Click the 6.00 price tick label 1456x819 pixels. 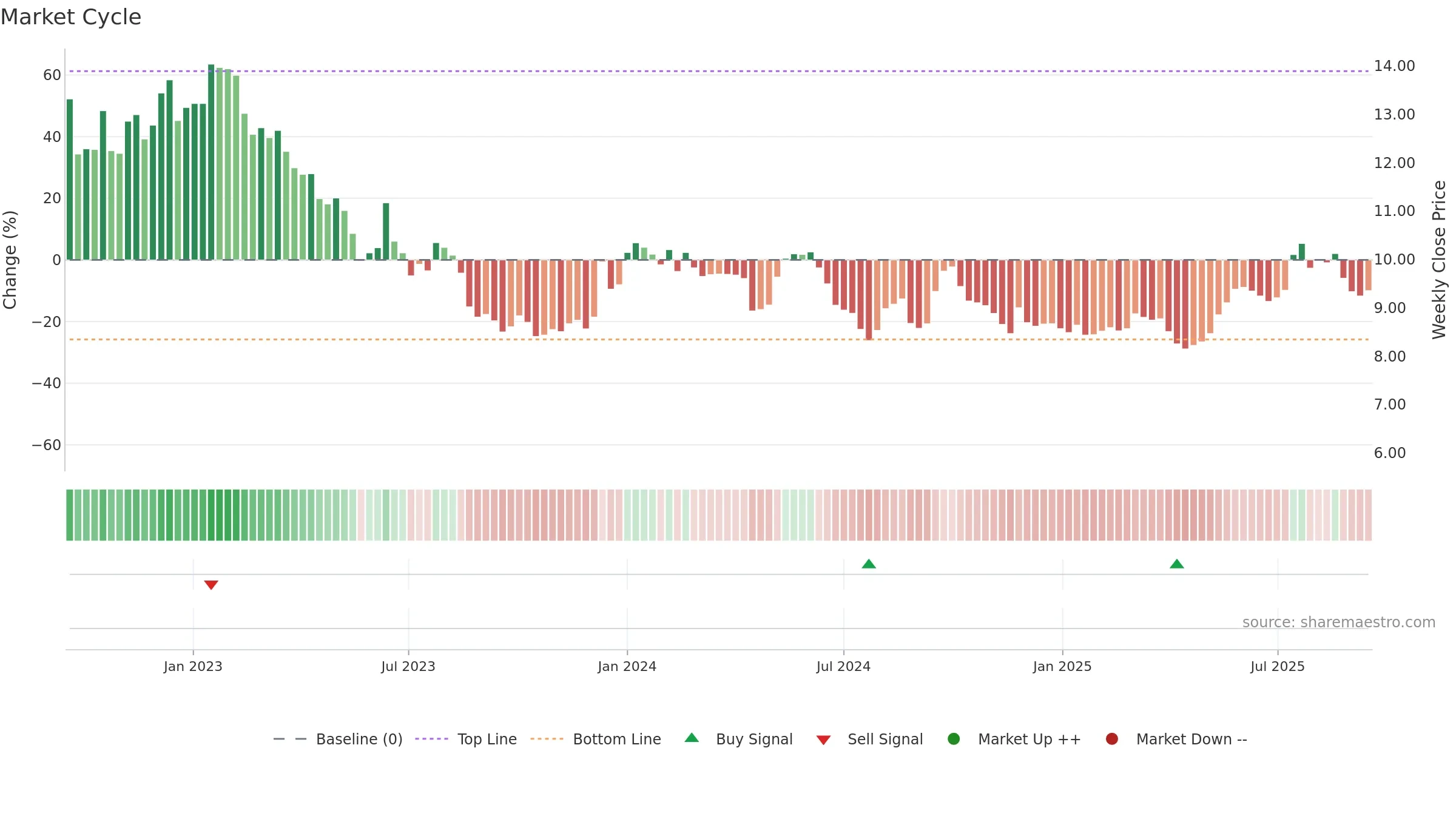[1390, 453]
